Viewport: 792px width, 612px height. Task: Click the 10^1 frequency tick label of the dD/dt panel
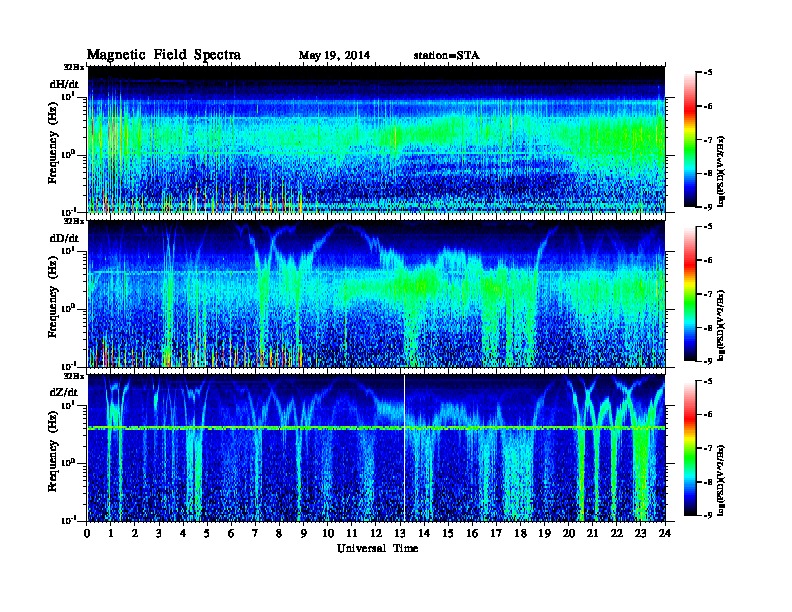coord(68,251)
